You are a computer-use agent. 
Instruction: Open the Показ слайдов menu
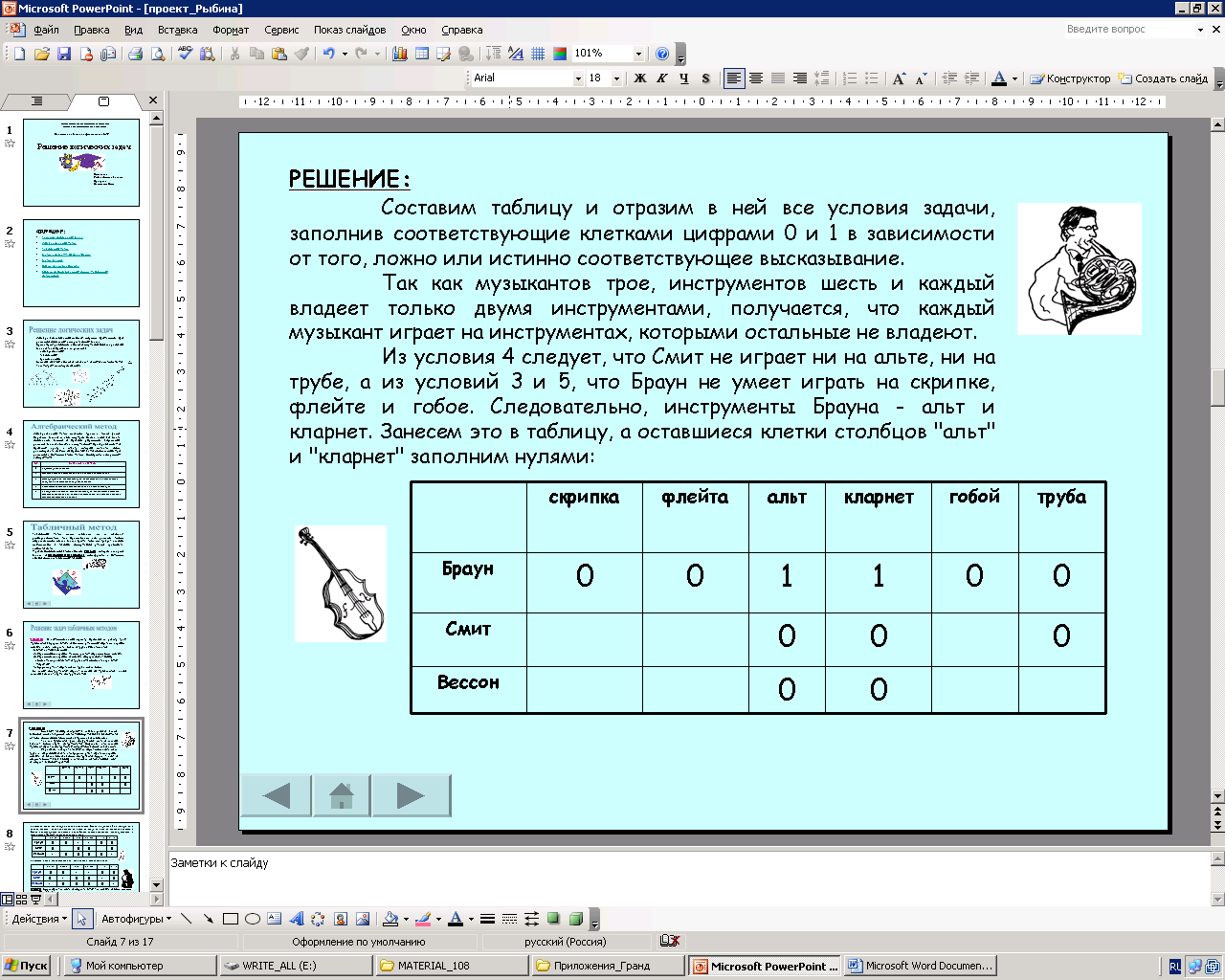pyautogui.click(x=349, y=30)
